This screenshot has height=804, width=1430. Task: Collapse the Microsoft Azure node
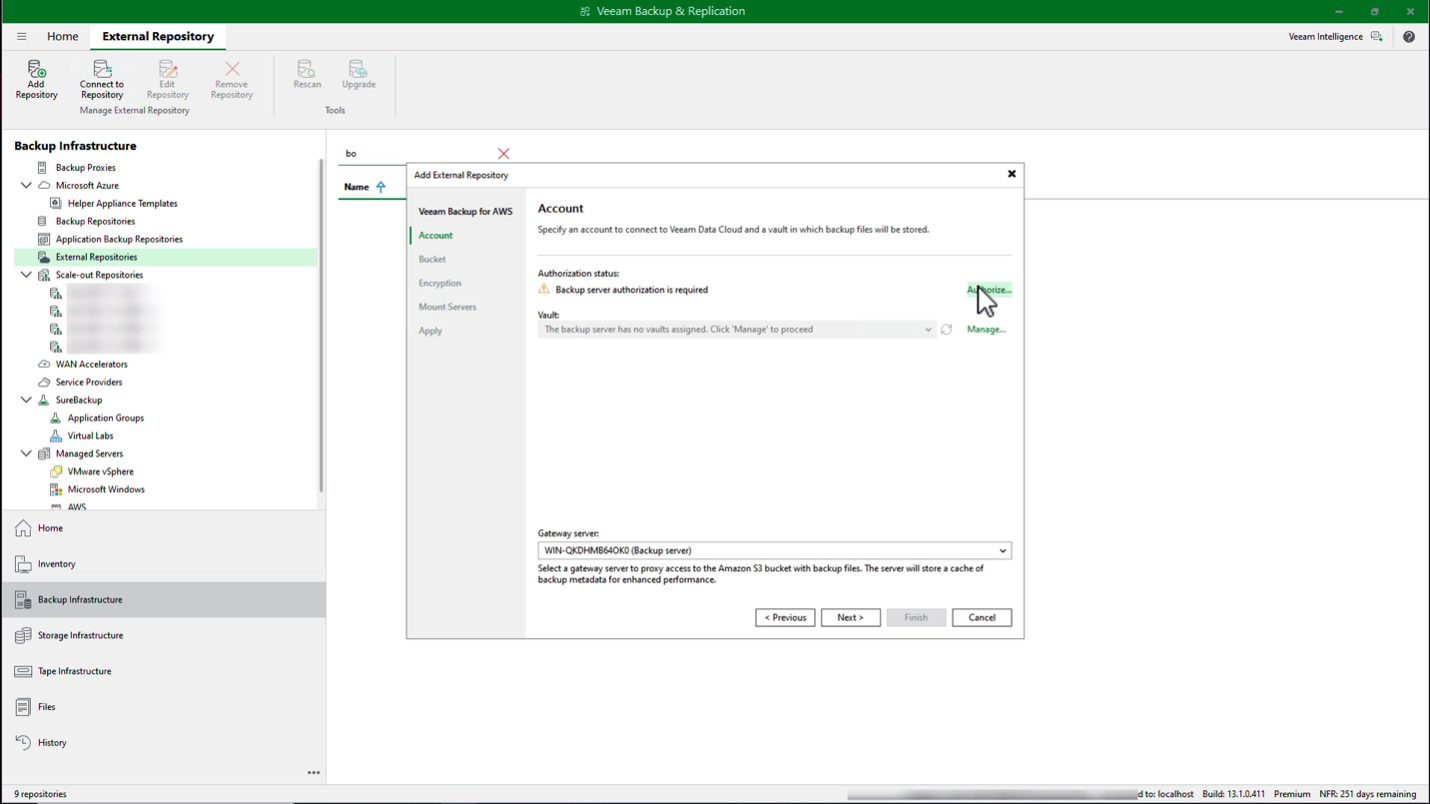tap(26, 185)
